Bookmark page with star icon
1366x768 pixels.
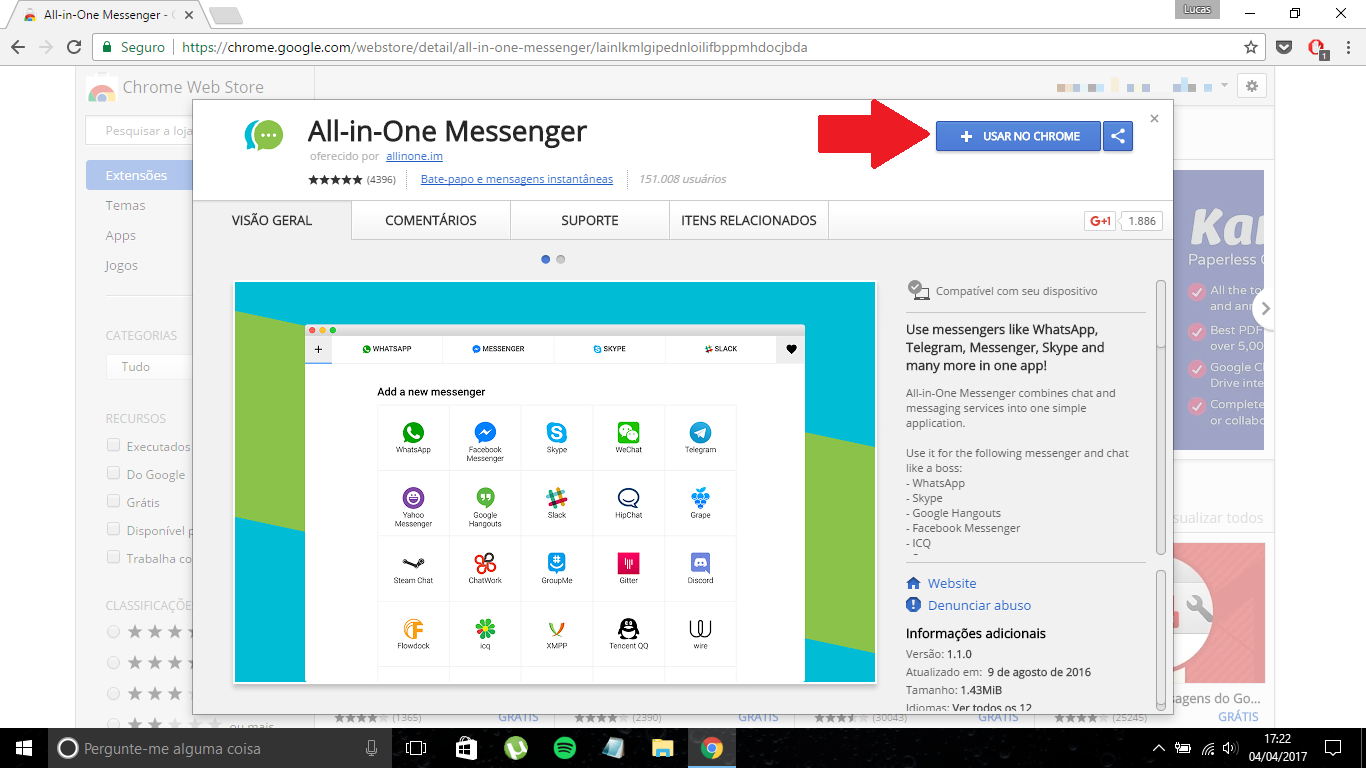pyautogui.click(x=1251, y=47)
